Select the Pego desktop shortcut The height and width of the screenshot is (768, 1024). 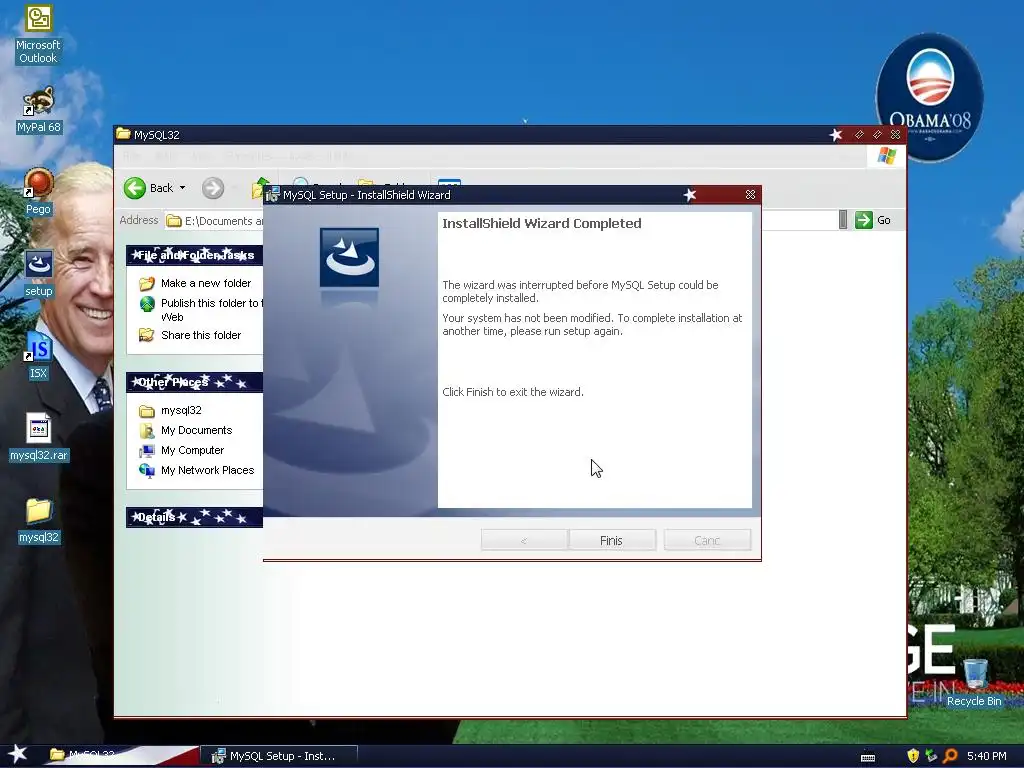coord(38,192)
